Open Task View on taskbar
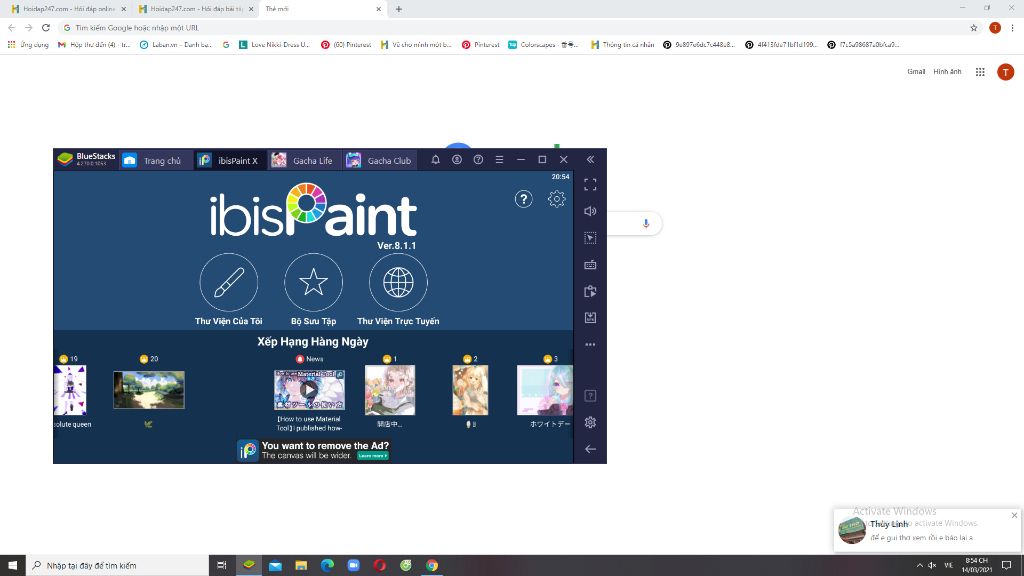Viewport: 1024px width, 576px height. (222, 566)
